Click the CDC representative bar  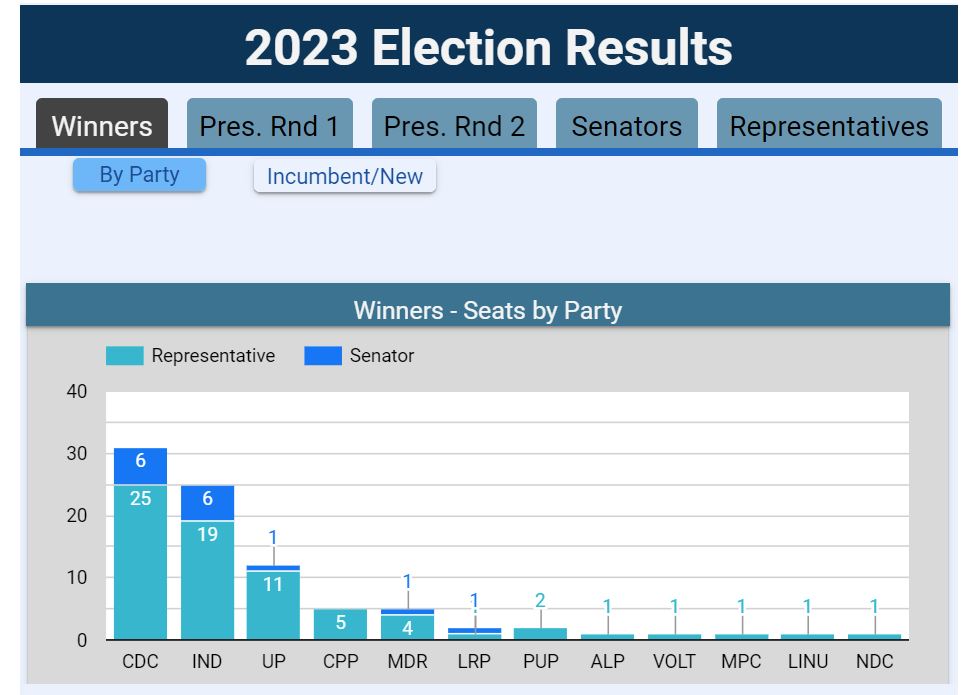click(x=140, y=560)
